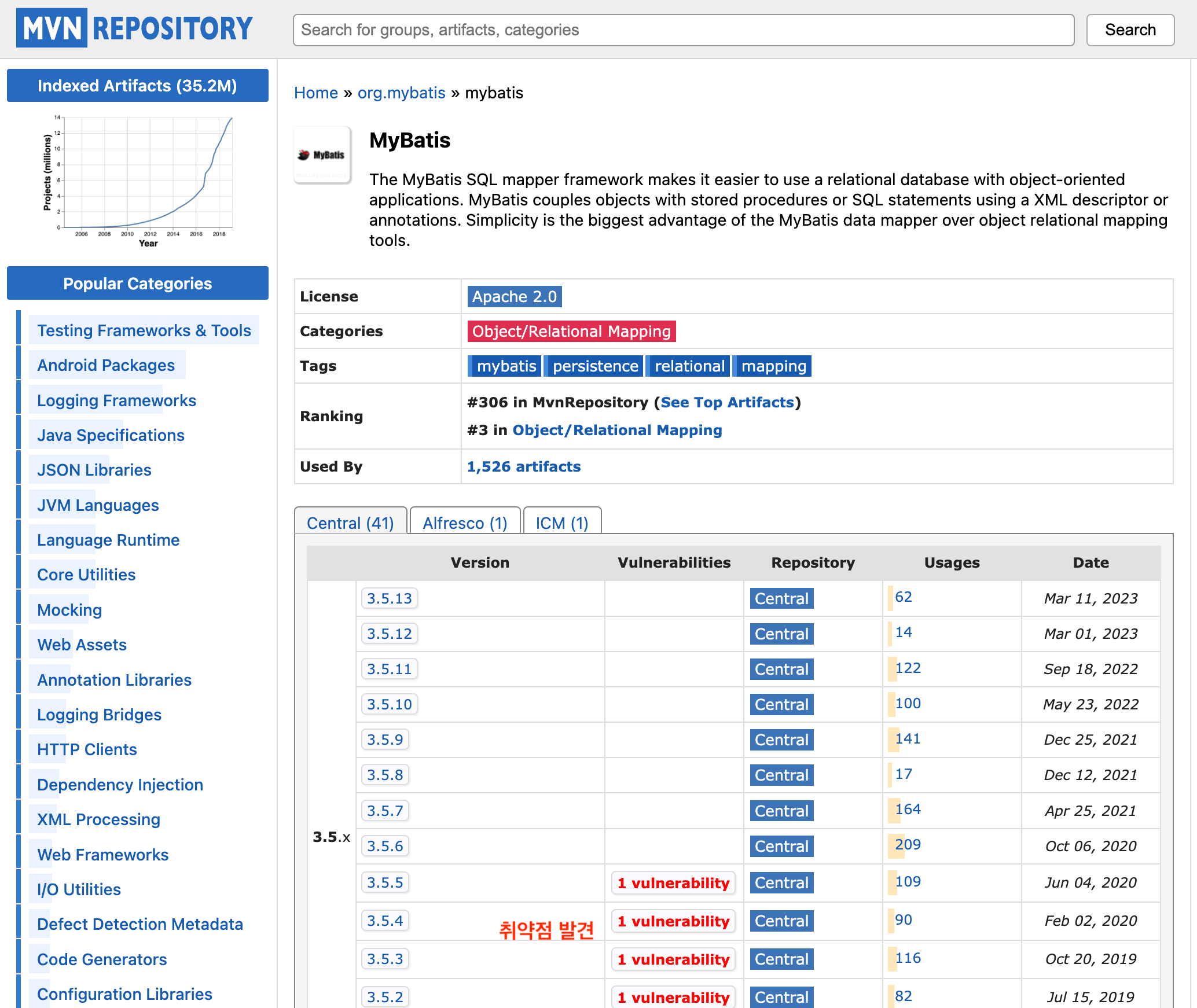
Task: Click the persistence tag
Action: coord(595,366)
